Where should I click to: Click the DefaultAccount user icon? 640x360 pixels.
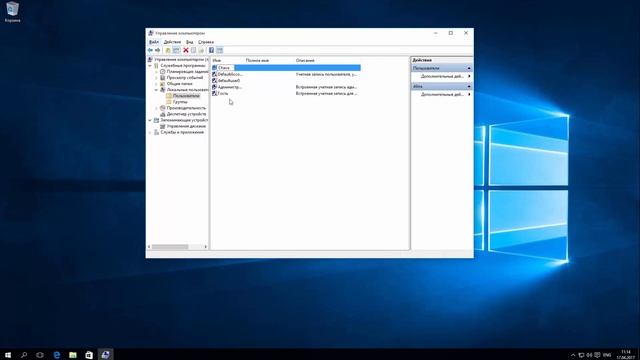click(214, 74)
